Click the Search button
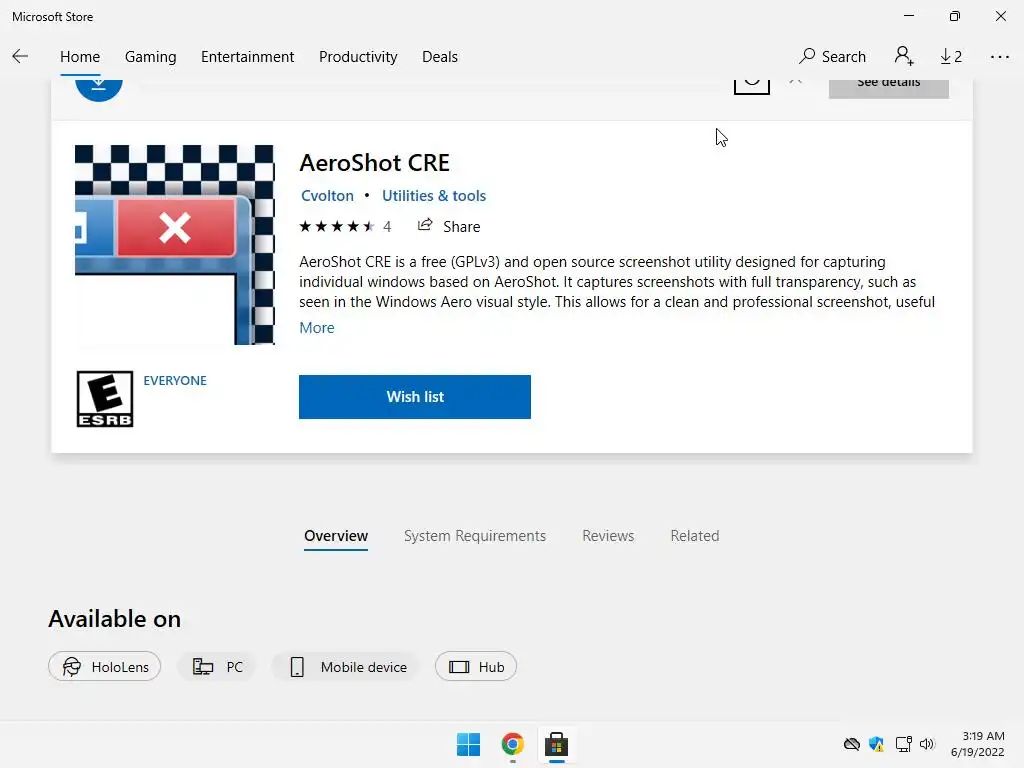The image size is (1024, 768). [832, 57]
